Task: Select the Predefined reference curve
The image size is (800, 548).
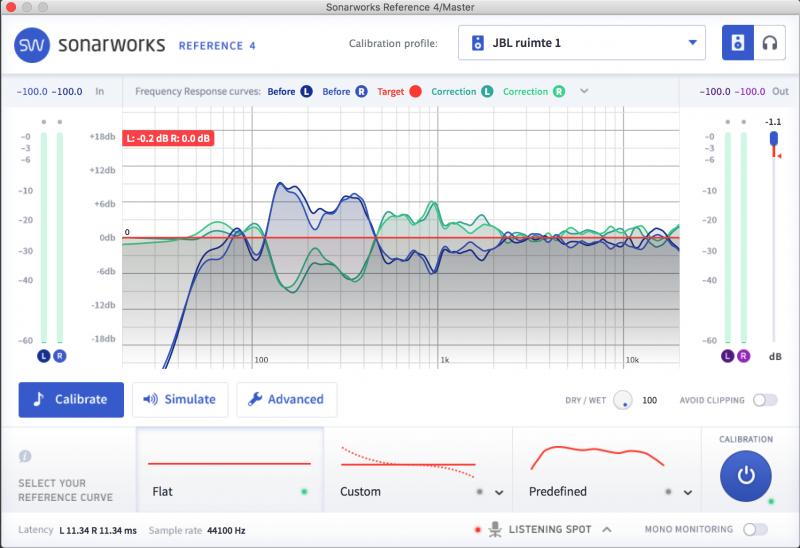Action: pos(606,470)
